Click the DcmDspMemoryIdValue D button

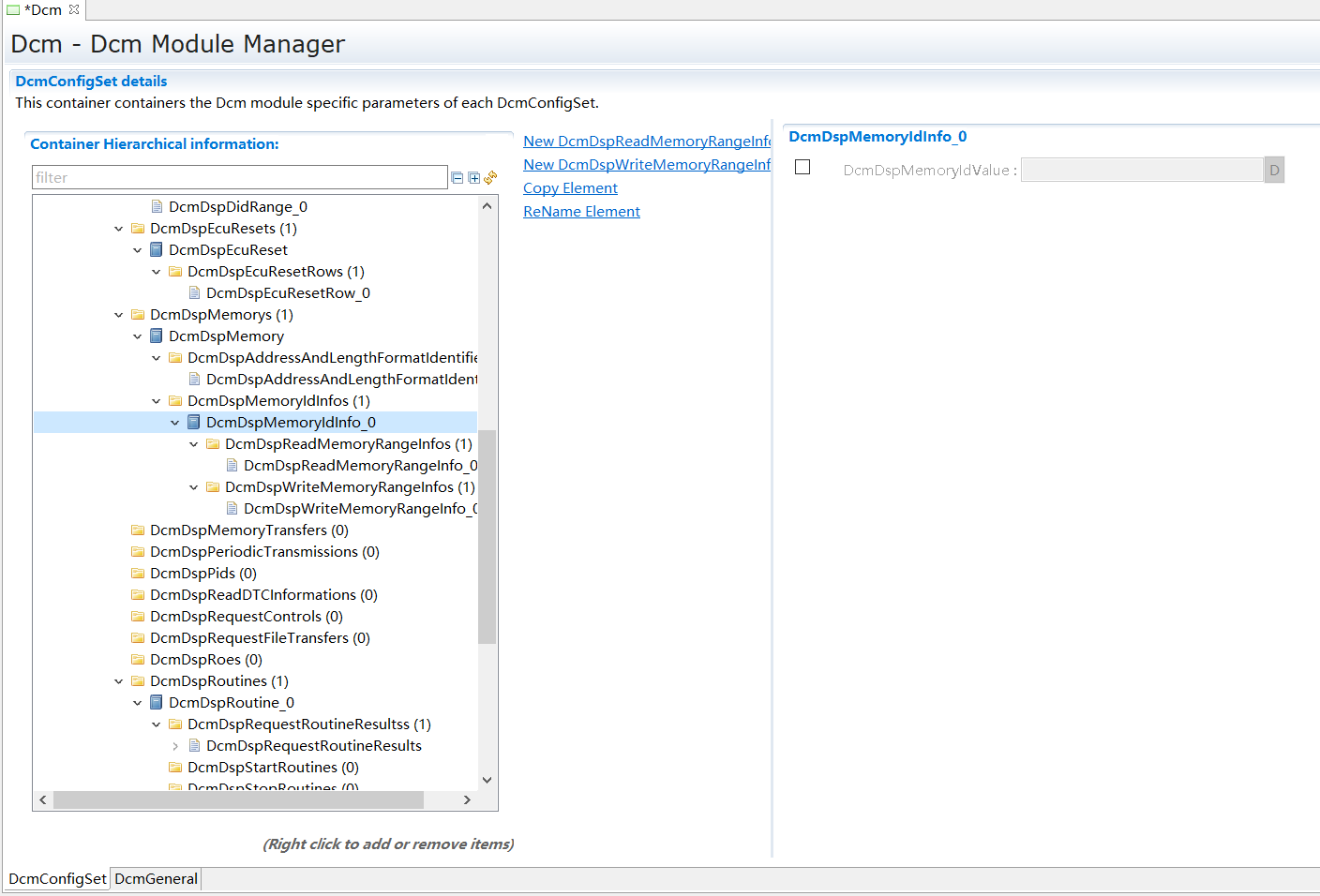point(1274,171)
